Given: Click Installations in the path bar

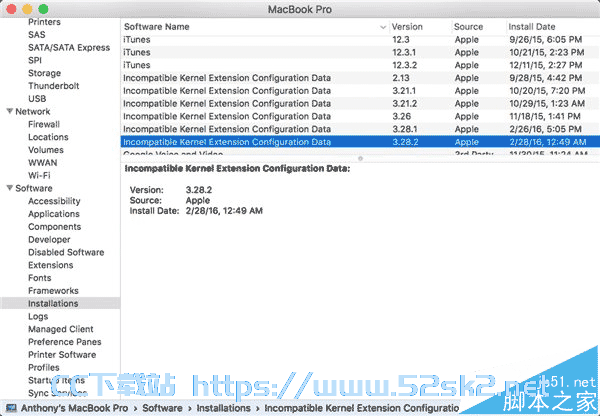Looking at the screenshot, I should click(x=223, y=408).
